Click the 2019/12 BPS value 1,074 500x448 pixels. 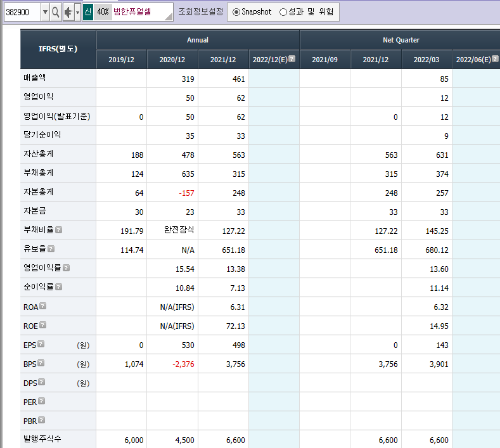[x=134, y=364]
